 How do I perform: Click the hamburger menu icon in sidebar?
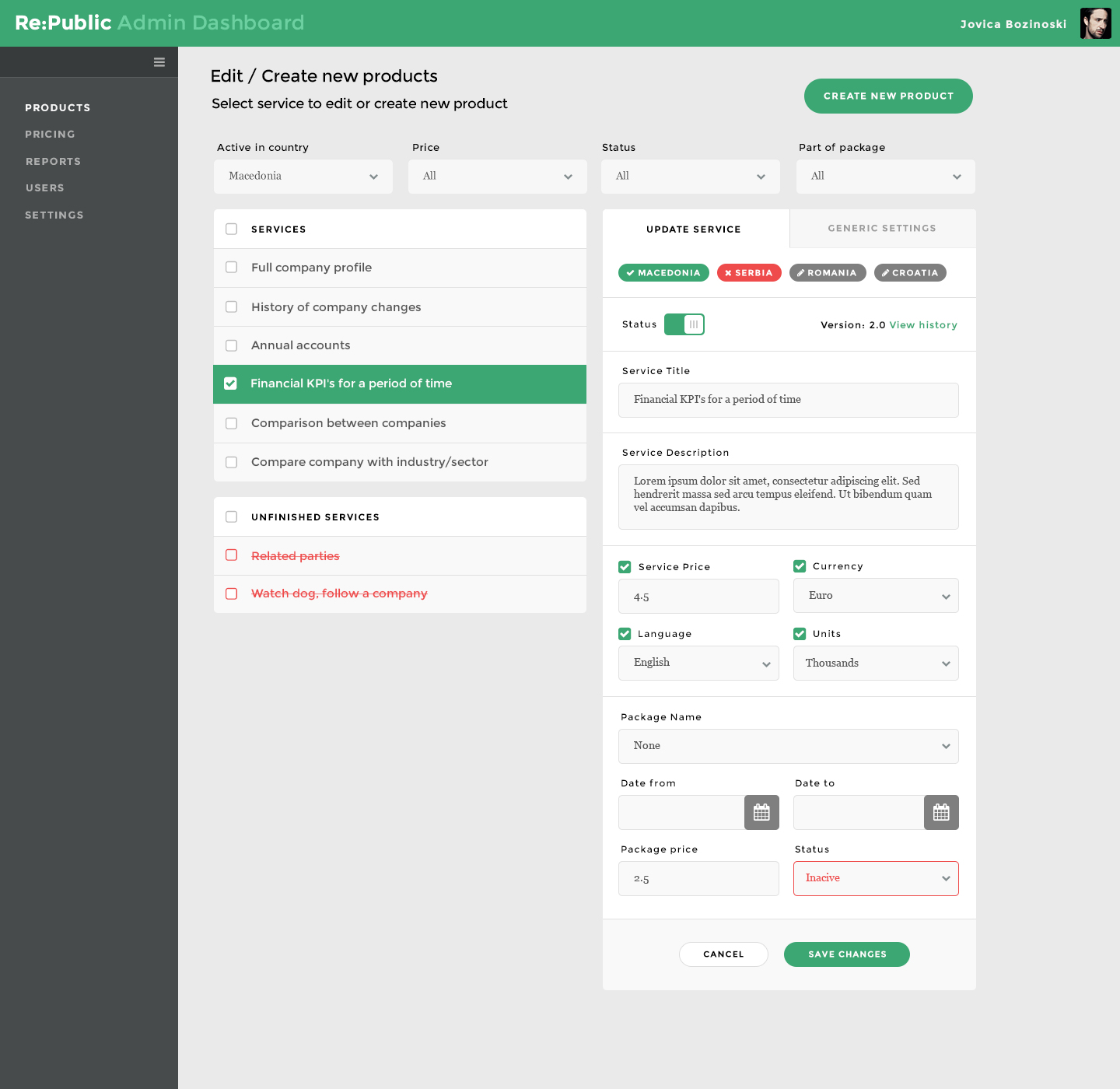[159, 62]
